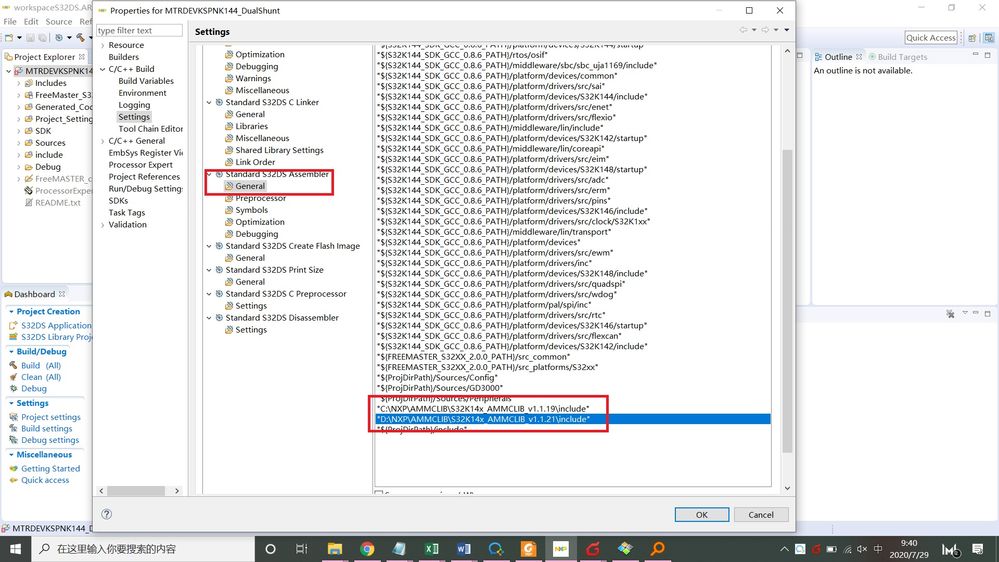
Task: Expand the Sources folder in Project Explorer
Action: (x=18, y=143)
